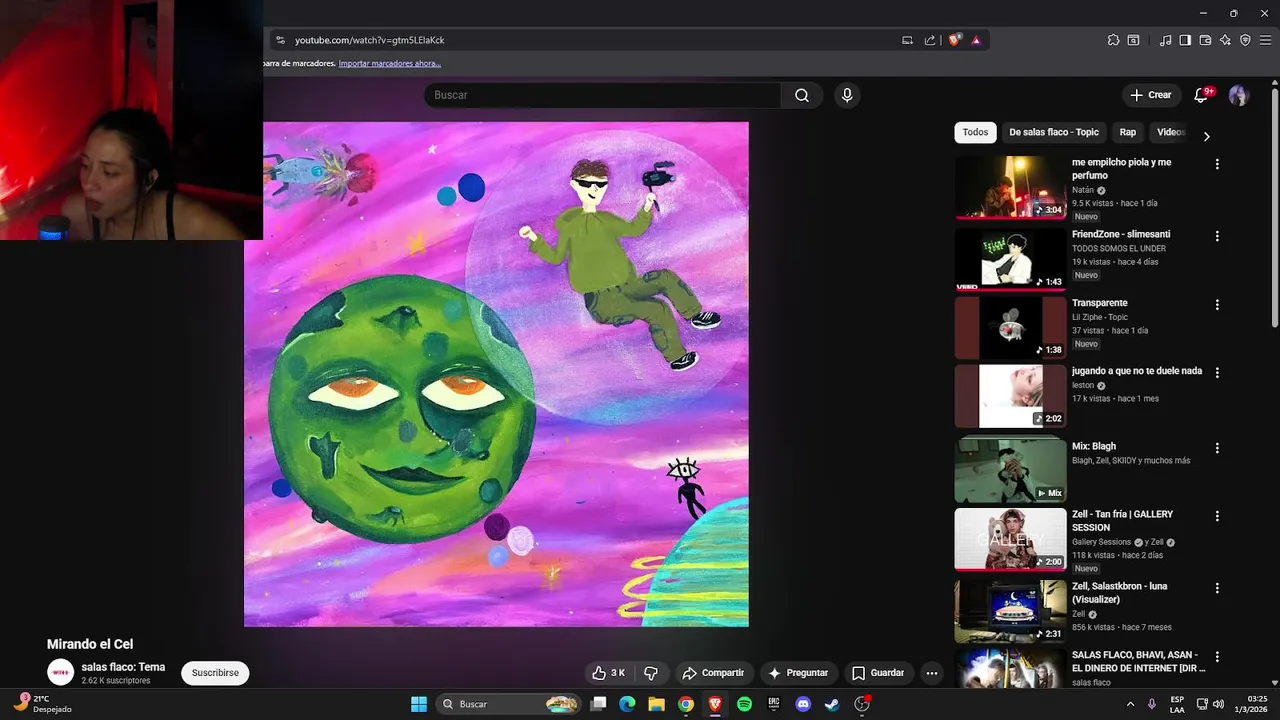
Task: Open the 'Mix: Blagh' thumbnail
Action: click(1010, 470)
